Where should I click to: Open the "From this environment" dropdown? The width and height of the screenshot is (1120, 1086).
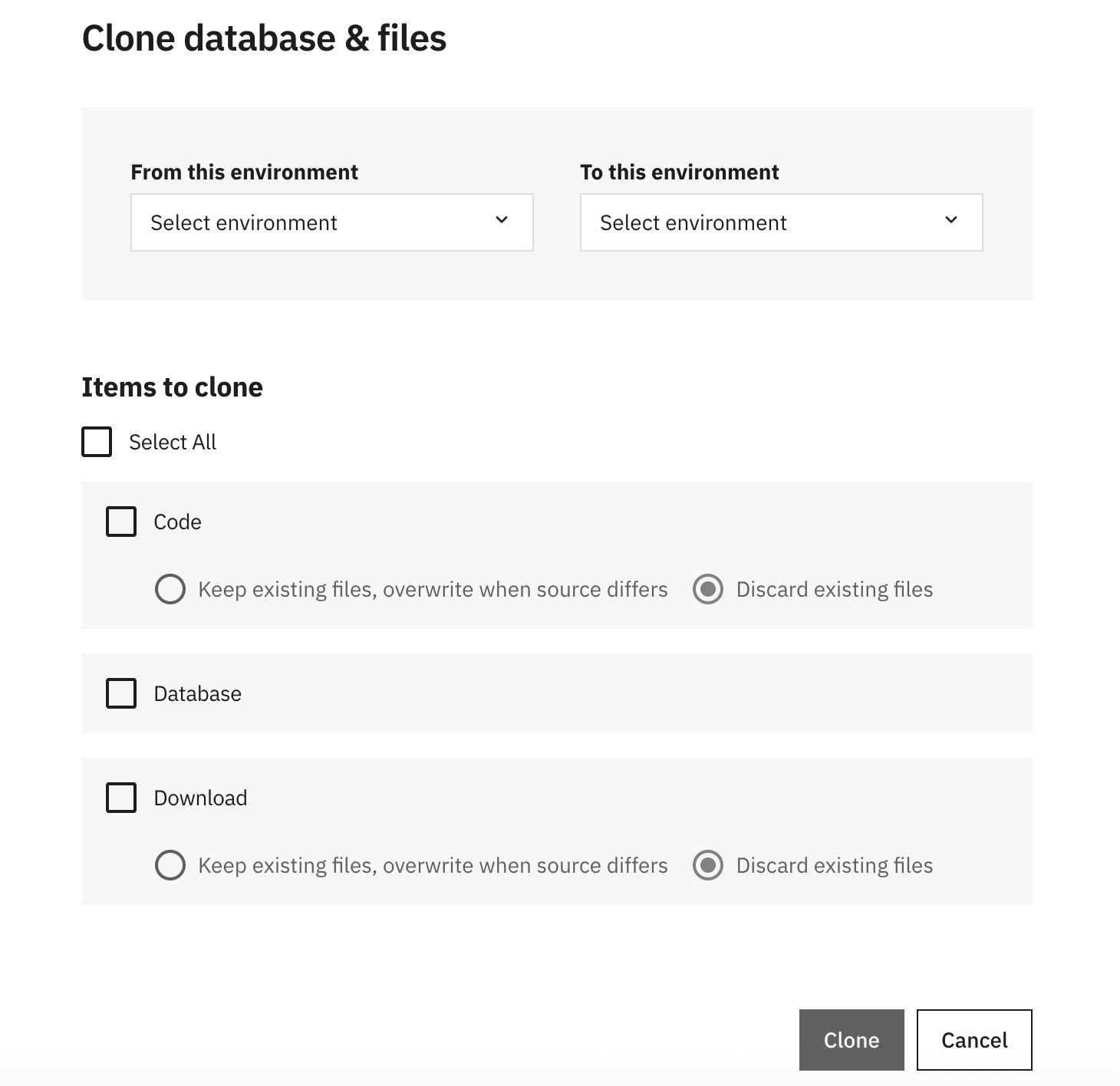(331, 222)
